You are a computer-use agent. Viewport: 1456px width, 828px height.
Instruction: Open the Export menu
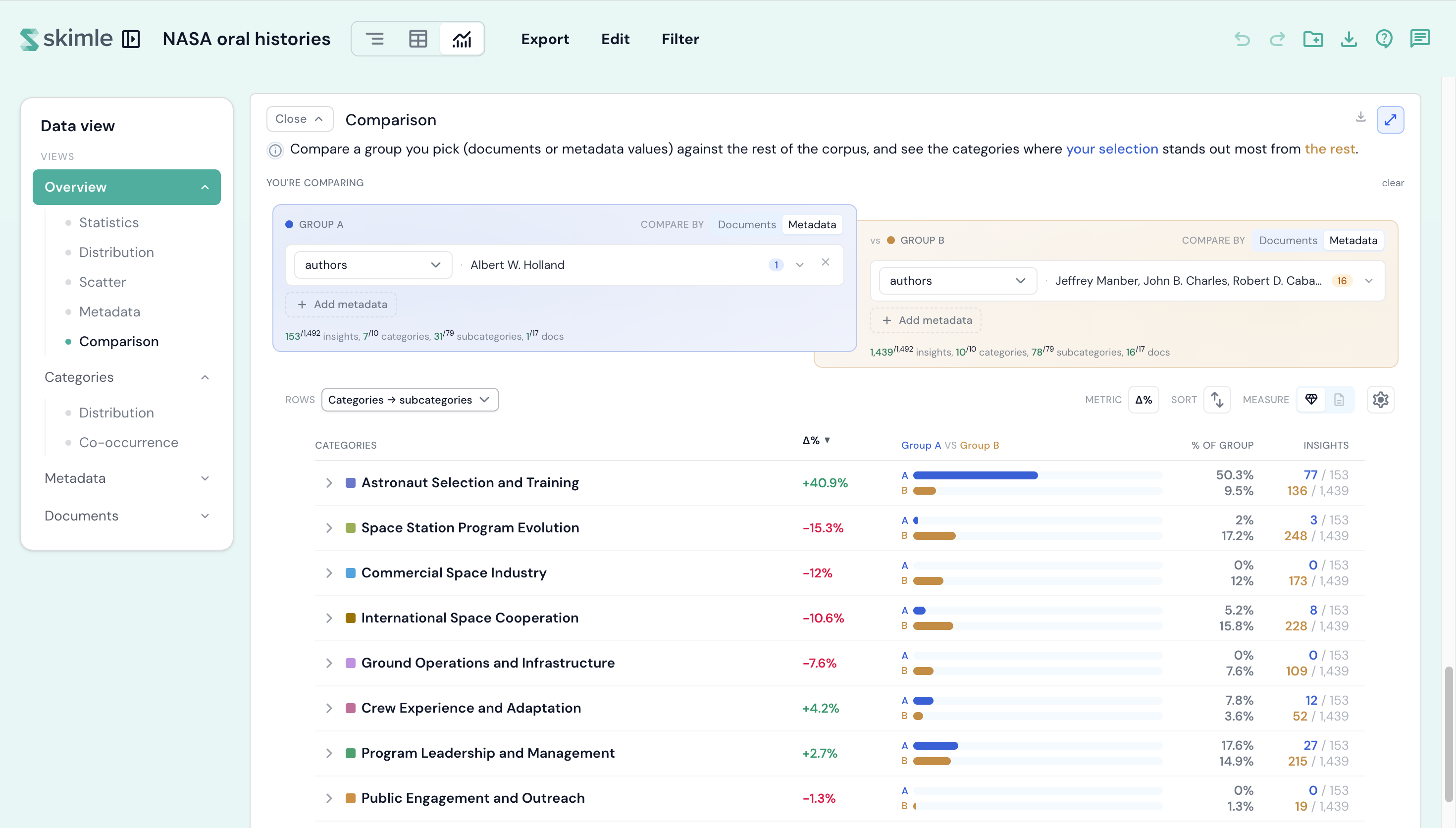(x=545, y=39)
